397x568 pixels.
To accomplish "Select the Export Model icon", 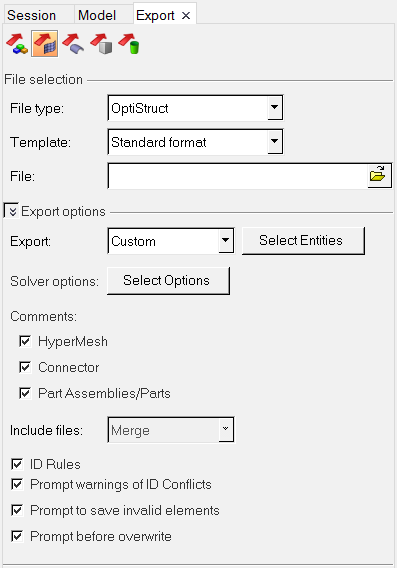I will pos(17,44).
